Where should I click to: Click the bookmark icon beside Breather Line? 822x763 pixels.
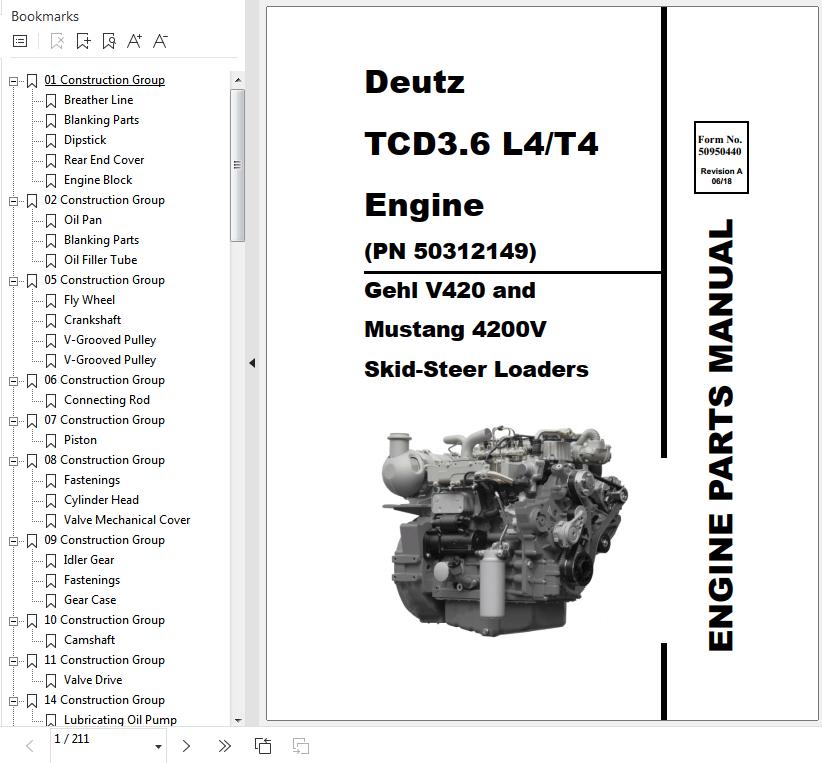pyautogui.click(x=51, y=101)
